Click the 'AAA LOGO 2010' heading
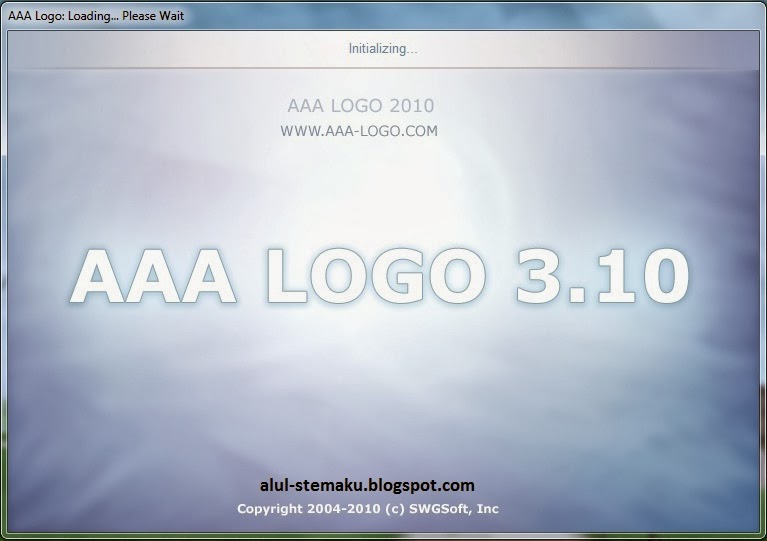The height and width of the screenshot is (541, 767). point(361,106)
